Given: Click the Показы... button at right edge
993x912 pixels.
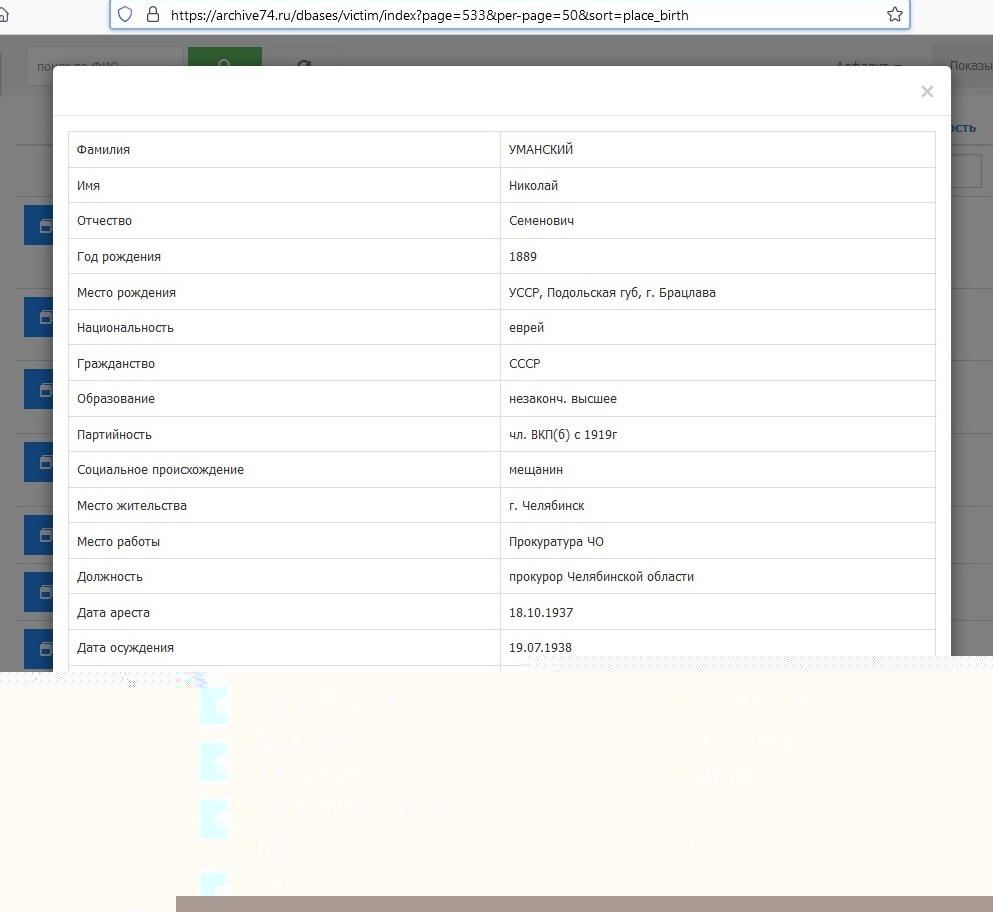Looking at the screenshot, I should tap(968, 66).
